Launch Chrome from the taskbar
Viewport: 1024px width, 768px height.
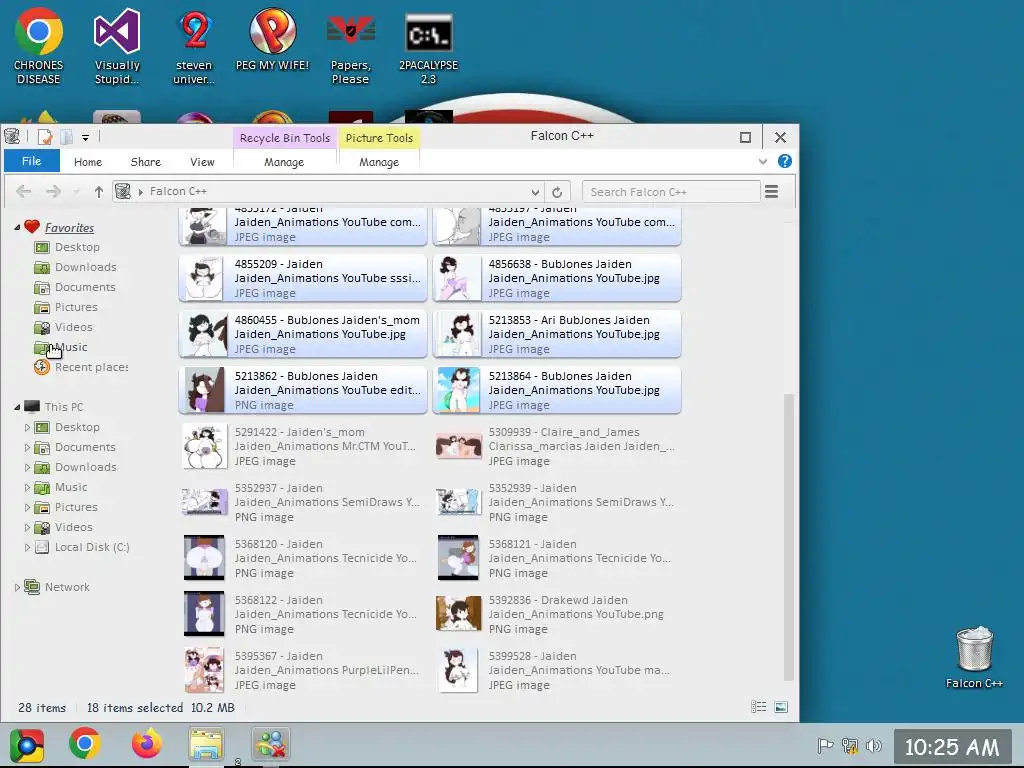pyautogui.click(x=85, y=744)
